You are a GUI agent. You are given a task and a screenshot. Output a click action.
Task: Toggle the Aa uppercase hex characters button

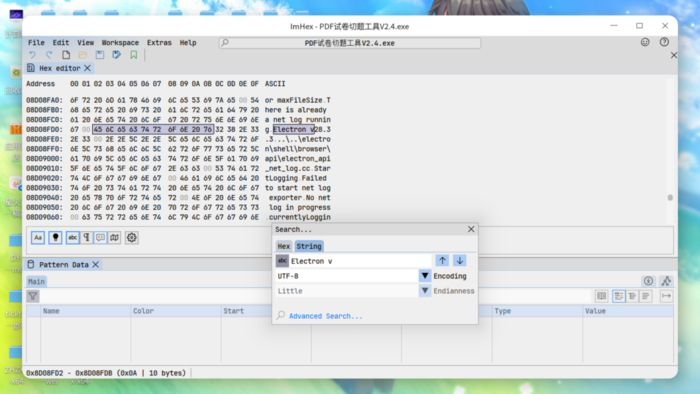tap(38, 237)
